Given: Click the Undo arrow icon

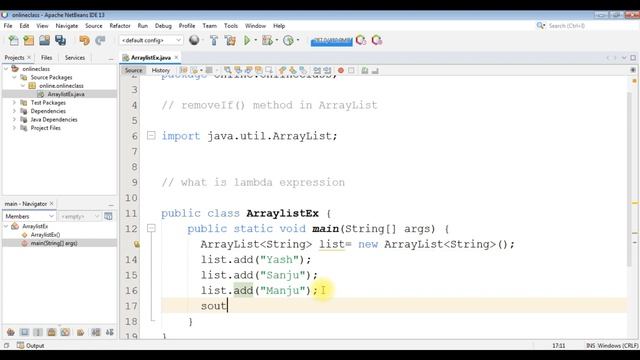Looking at the screenshot, I should [84, 40].
